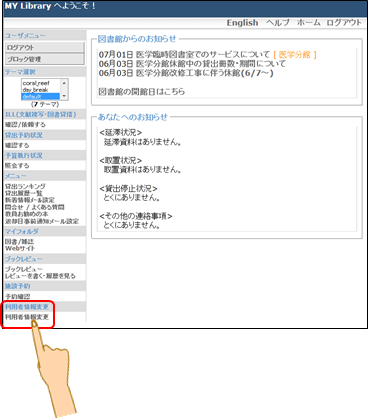
Task: Open 新着情報メール設定 link
Action: click(30, 200)
